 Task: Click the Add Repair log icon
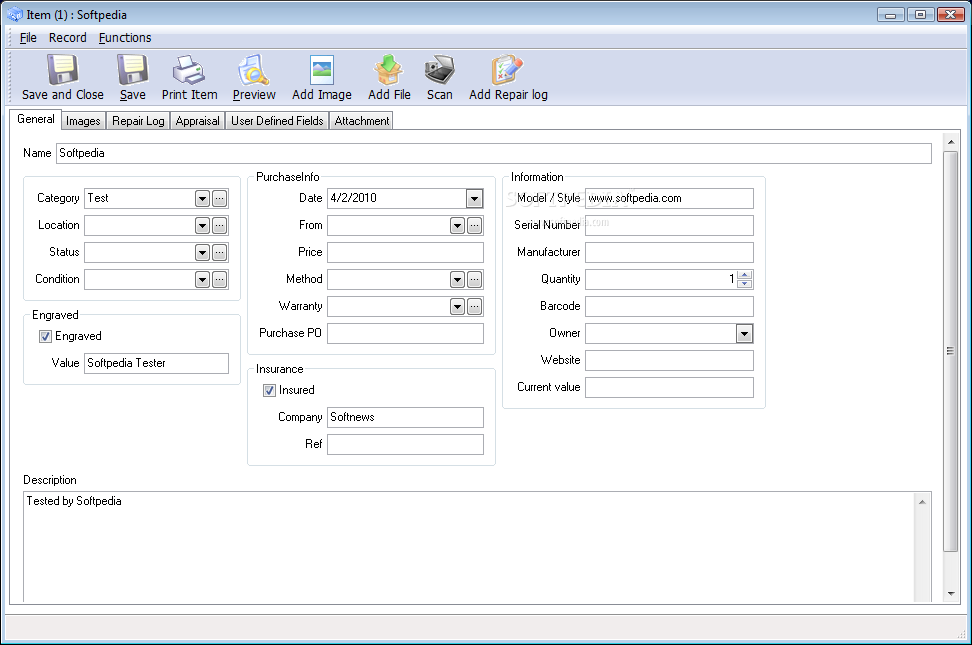[x=508, y=69]
